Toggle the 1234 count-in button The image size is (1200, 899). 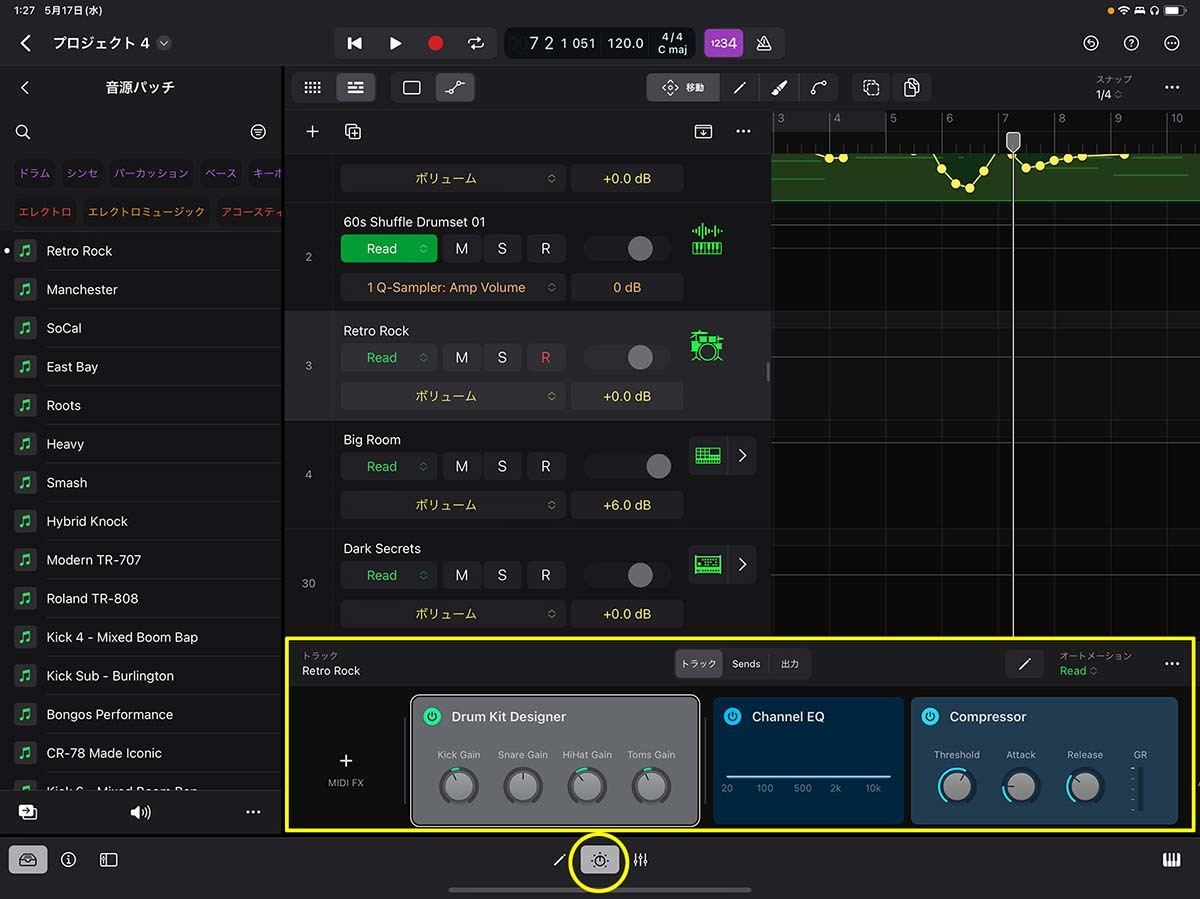point(723,43)
